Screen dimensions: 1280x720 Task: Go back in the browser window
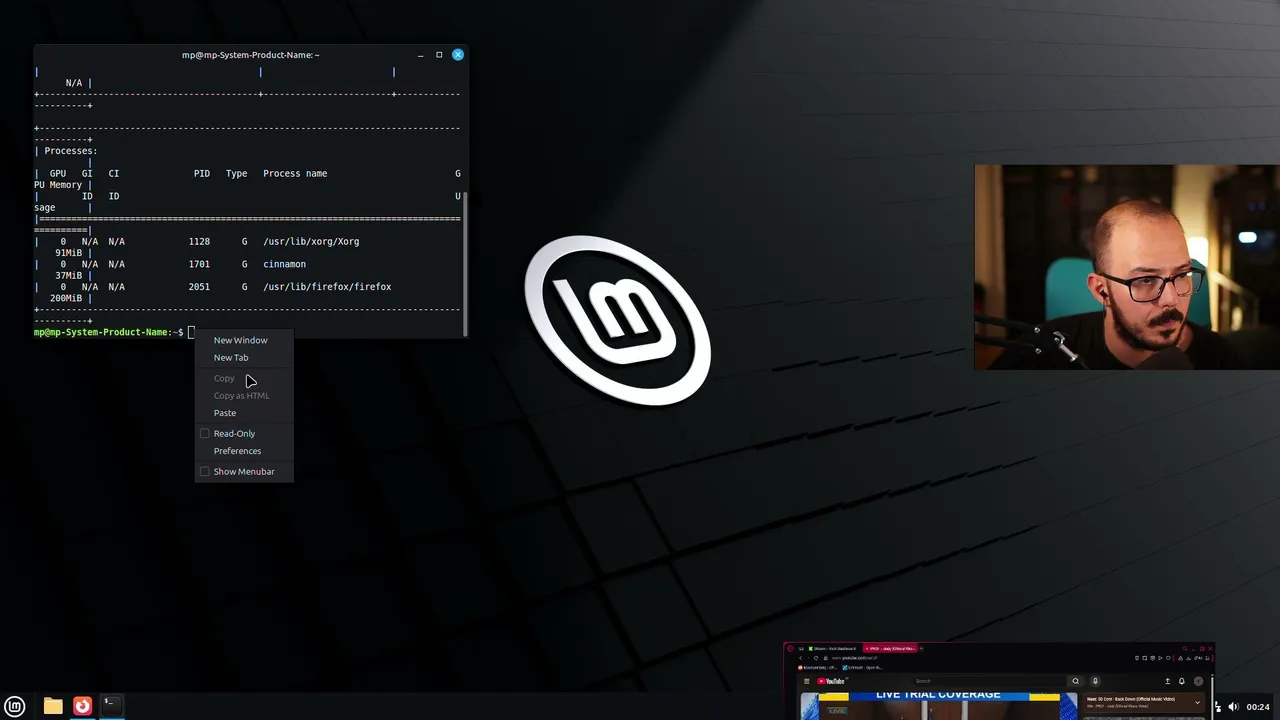pyautogui.click(x=800, y=658)
